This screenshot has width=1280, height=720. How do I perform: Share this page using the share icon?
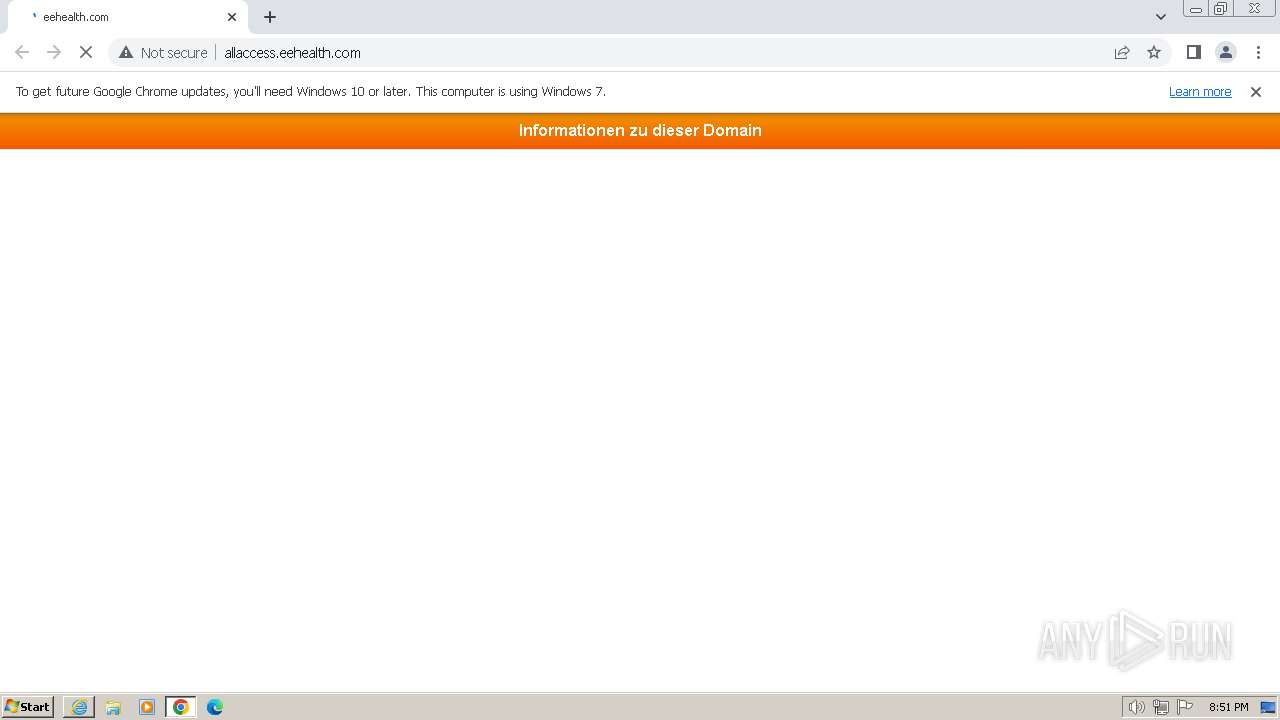pos(1122,52)
